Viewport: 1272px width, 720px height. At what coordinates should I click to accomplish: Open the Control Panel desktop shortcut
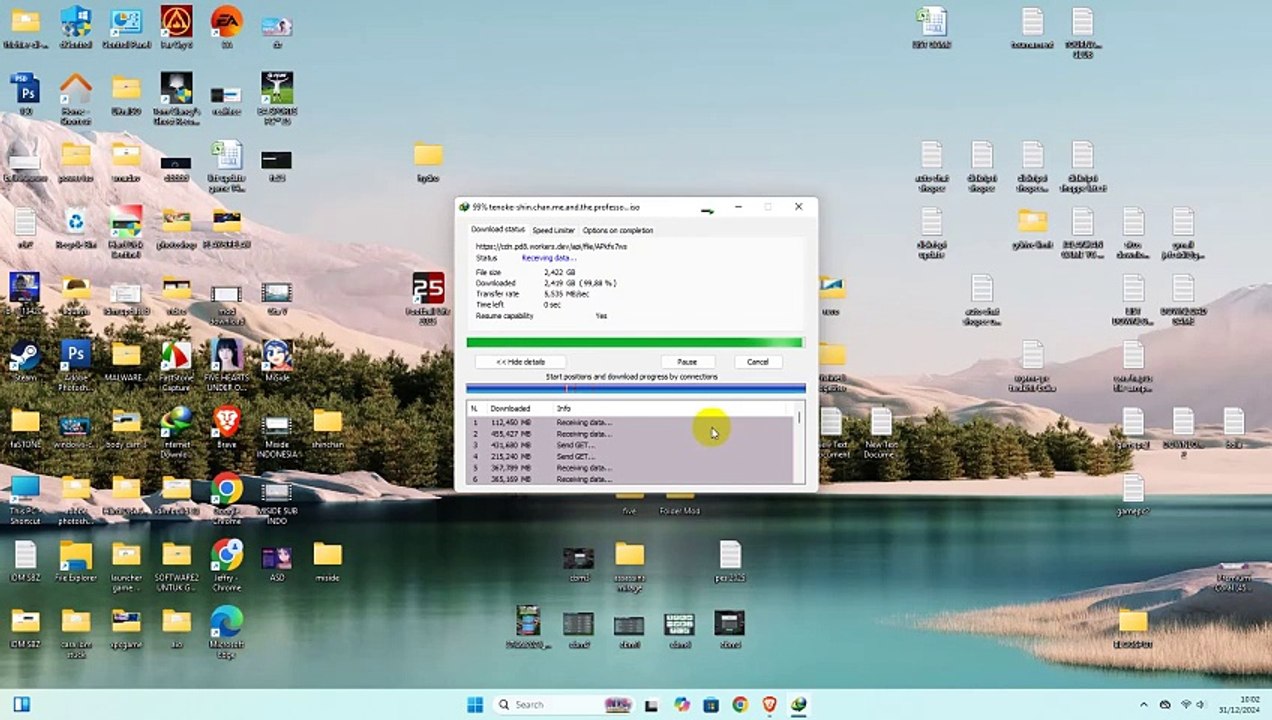126,26
